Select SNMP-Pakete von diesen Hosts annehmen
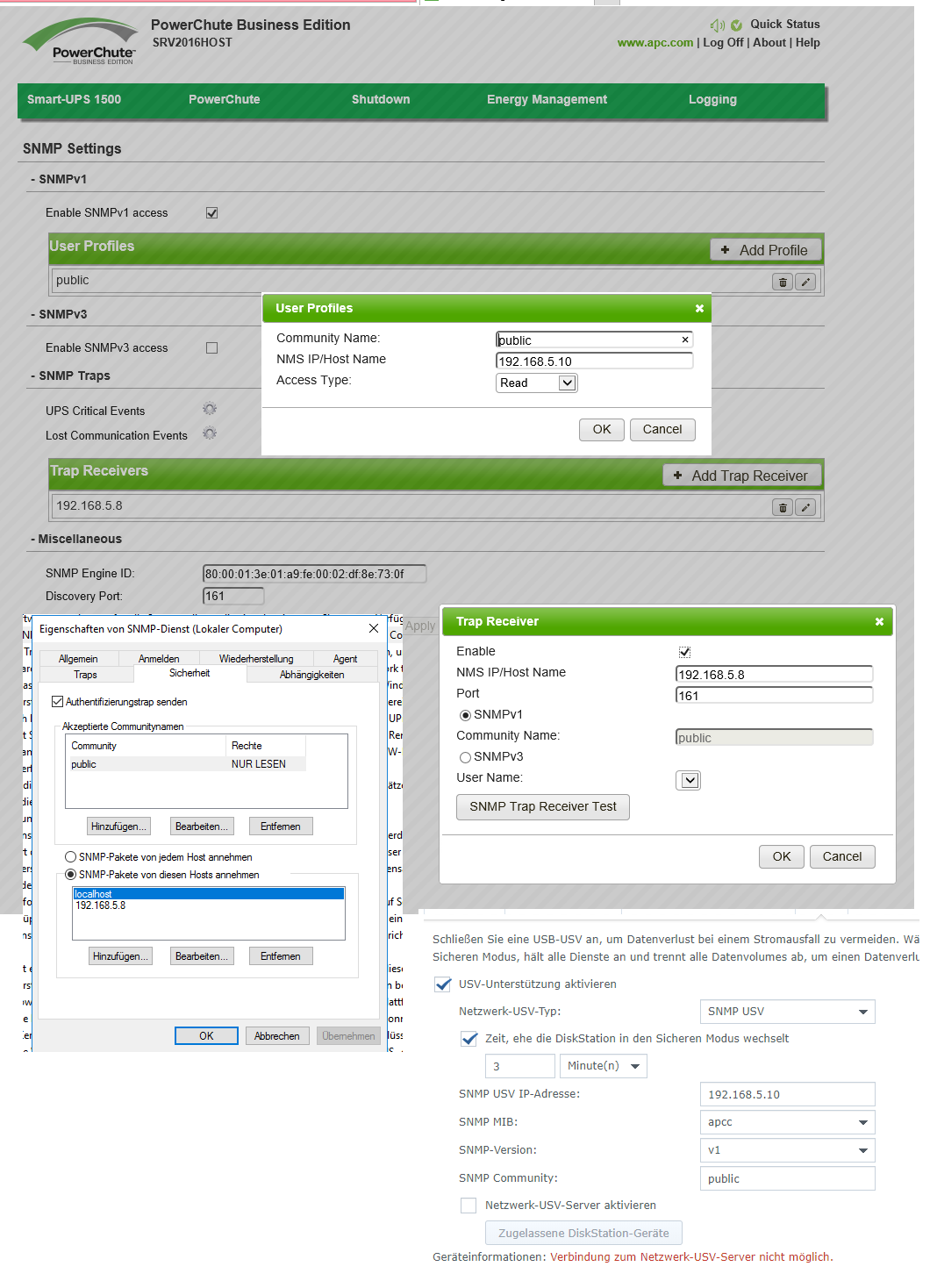 70,875
